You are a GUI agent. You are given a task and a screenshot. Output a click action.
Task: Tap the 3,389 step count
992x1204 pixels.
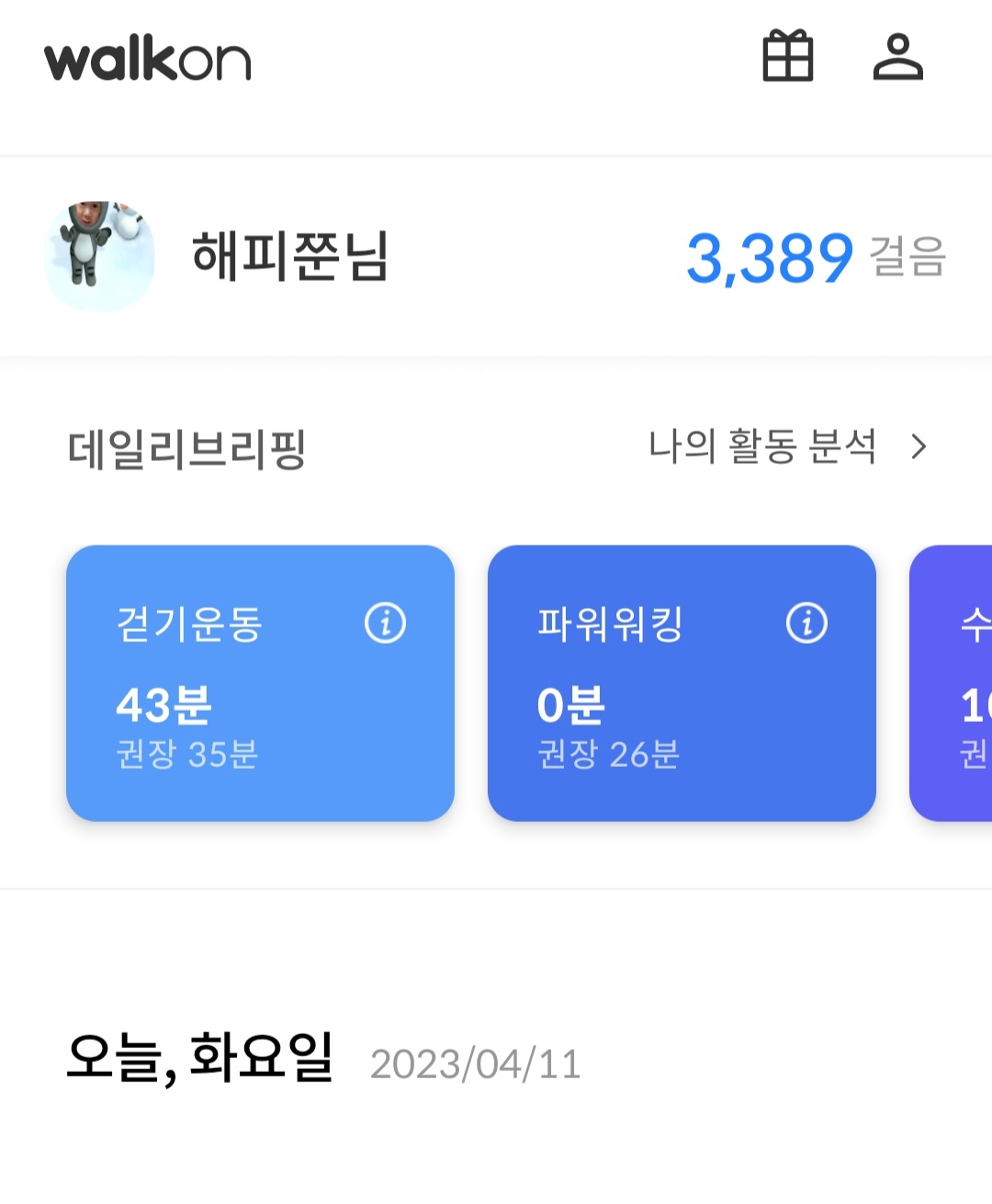770,258
